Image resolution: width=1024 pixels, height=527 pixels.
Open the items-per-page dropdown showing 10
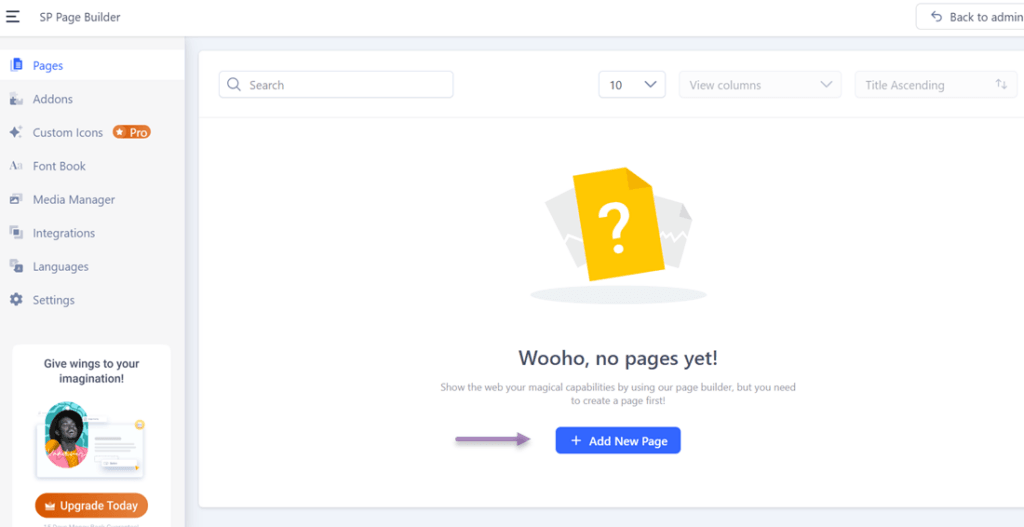pos(632,85)
